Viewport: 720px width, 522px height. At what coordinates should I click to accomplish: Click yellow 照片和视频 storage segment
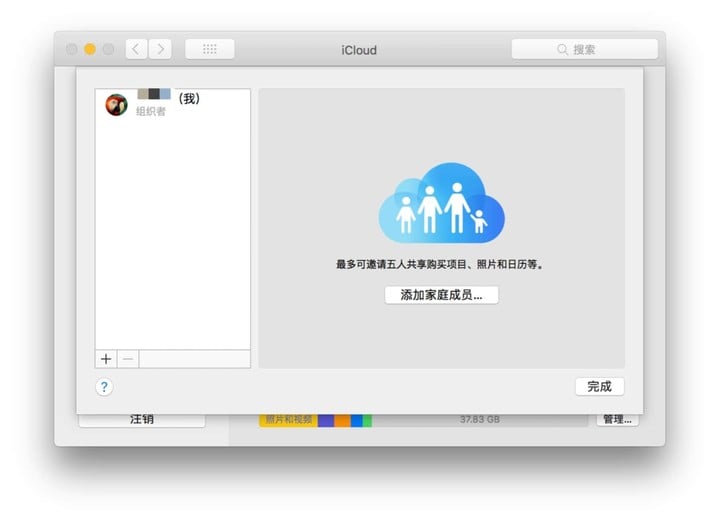(288, 420)
